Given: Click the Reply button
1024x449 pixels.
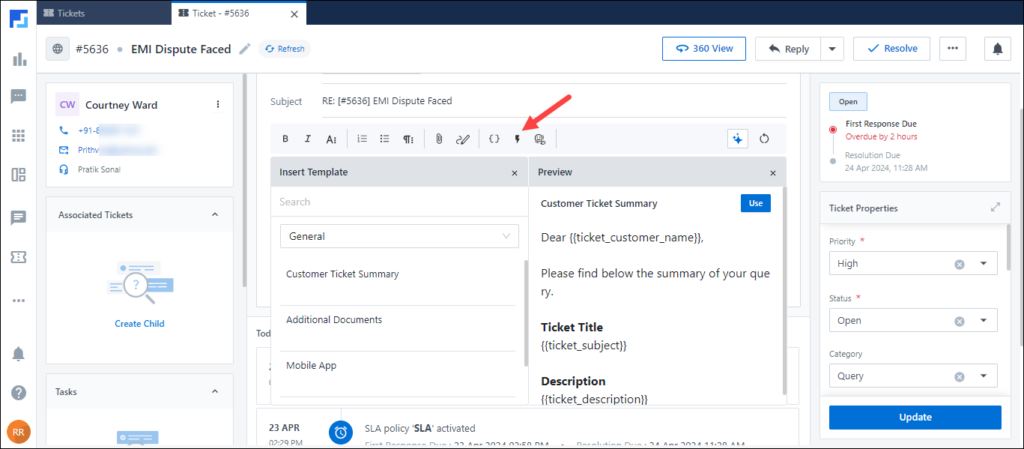Looking at the screenshot, I should pyautogui.click(x=788, y=49).
